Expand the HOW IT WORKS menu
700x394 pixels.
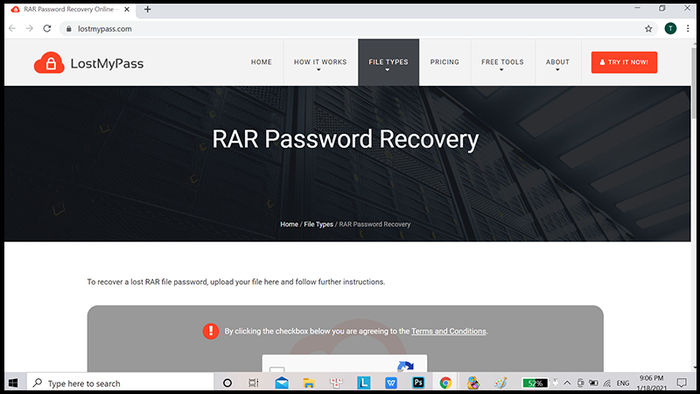tap(320, 62)
